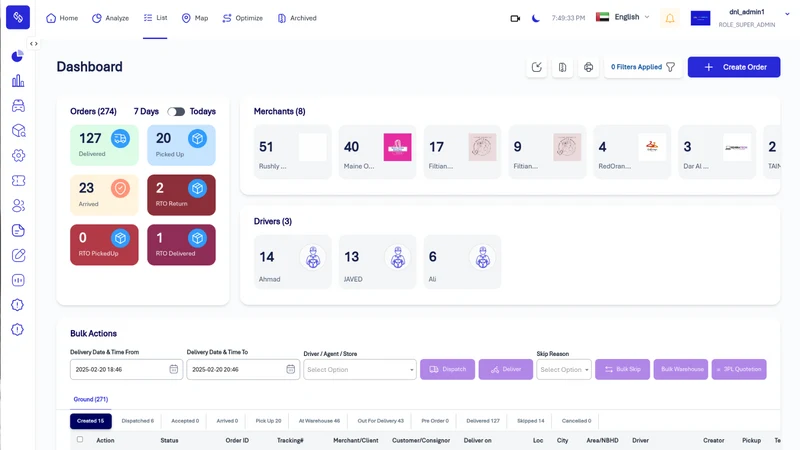Click the video camera icon
Screen dimensions: 800x450
(515, 18)
